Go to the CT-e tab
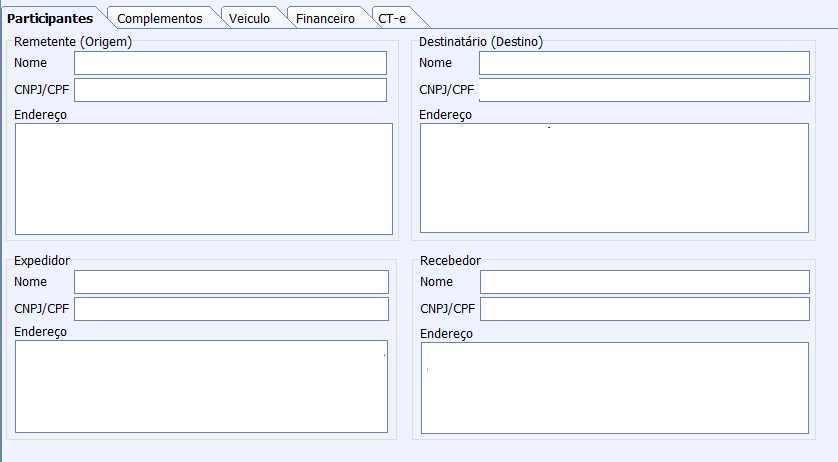Screen dimensions: 838x462 pyautogui.click(x=392, y=18)
